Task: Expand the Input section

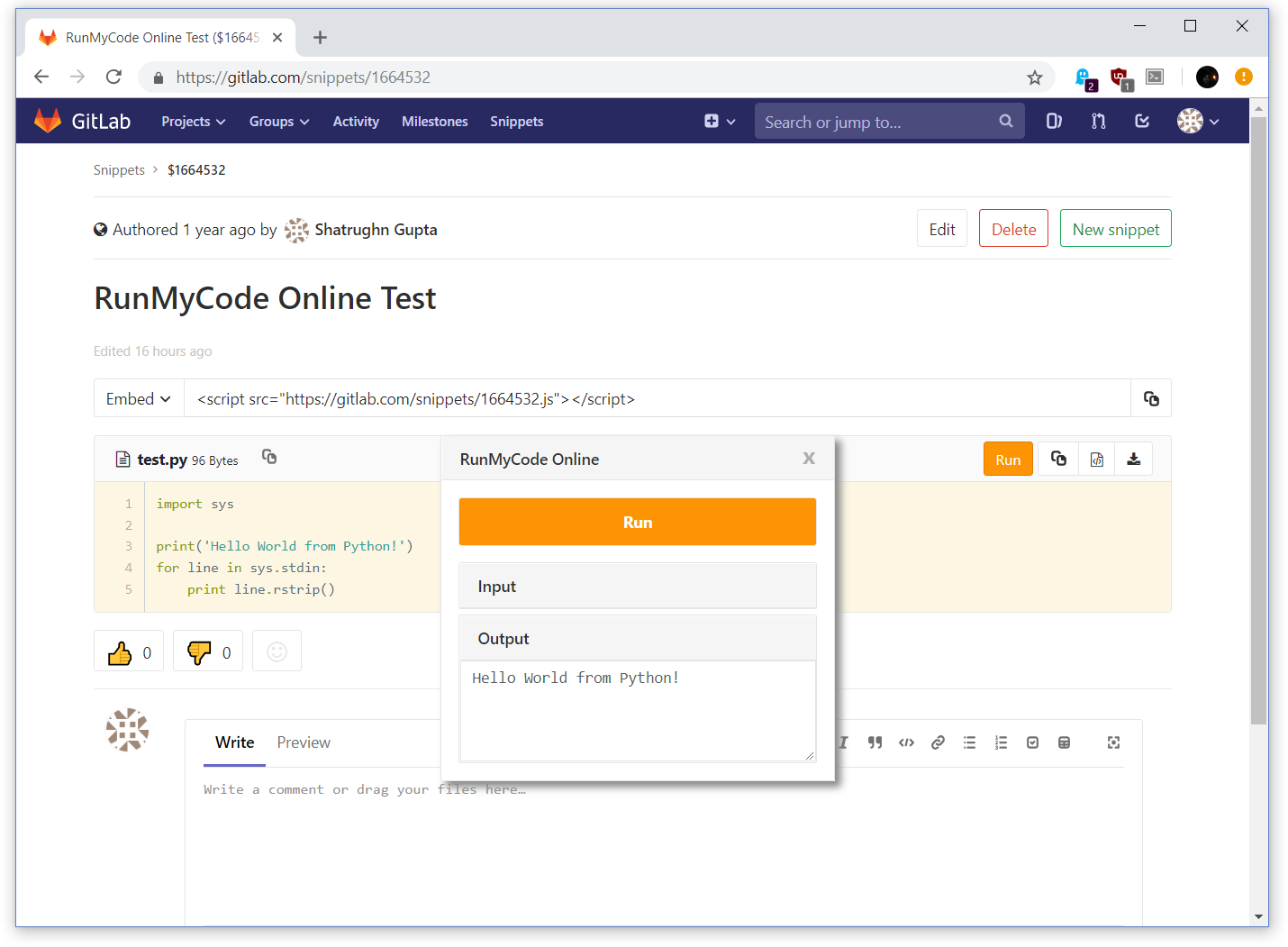Action: tap(638, 586)
